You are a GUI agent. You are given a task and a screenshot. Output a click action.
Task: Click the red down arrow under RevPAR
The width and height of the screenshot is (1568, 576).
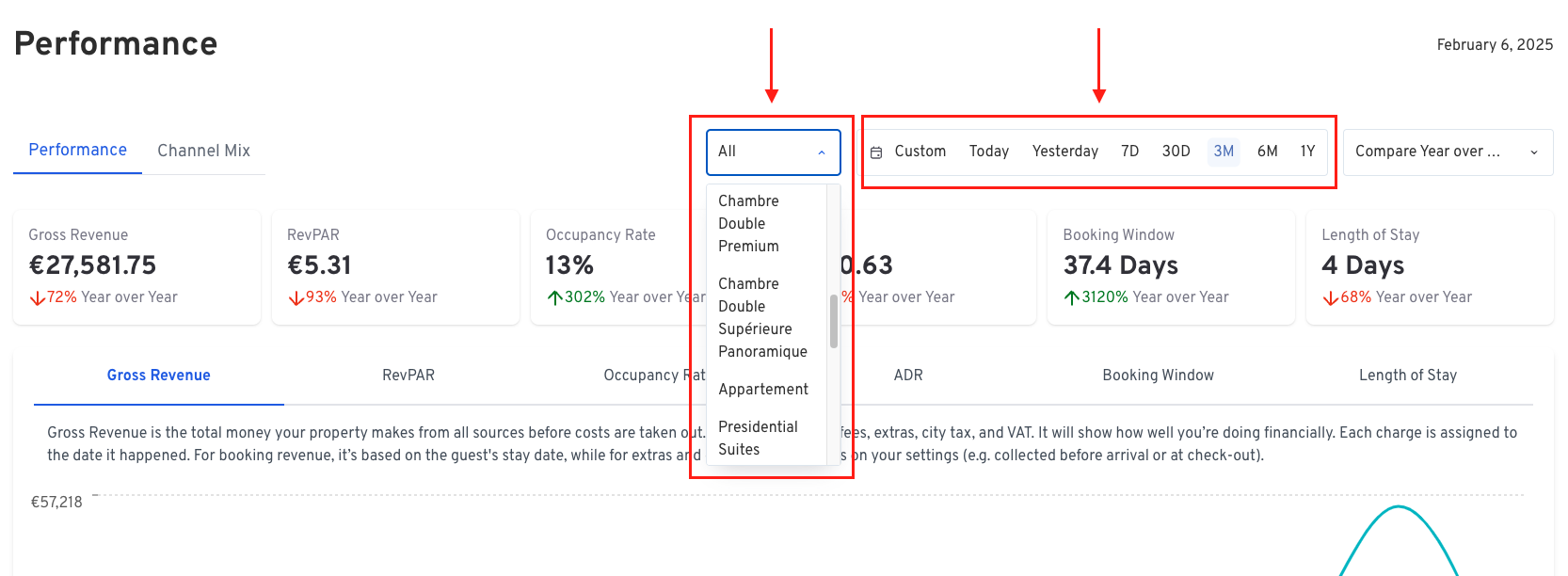pos(296,298)
